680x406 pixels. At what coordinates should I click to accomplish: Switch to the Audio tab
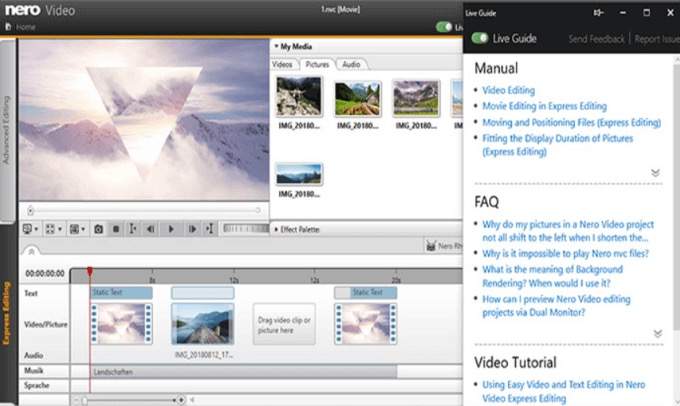pyautogui.click(x=351, y=64)
